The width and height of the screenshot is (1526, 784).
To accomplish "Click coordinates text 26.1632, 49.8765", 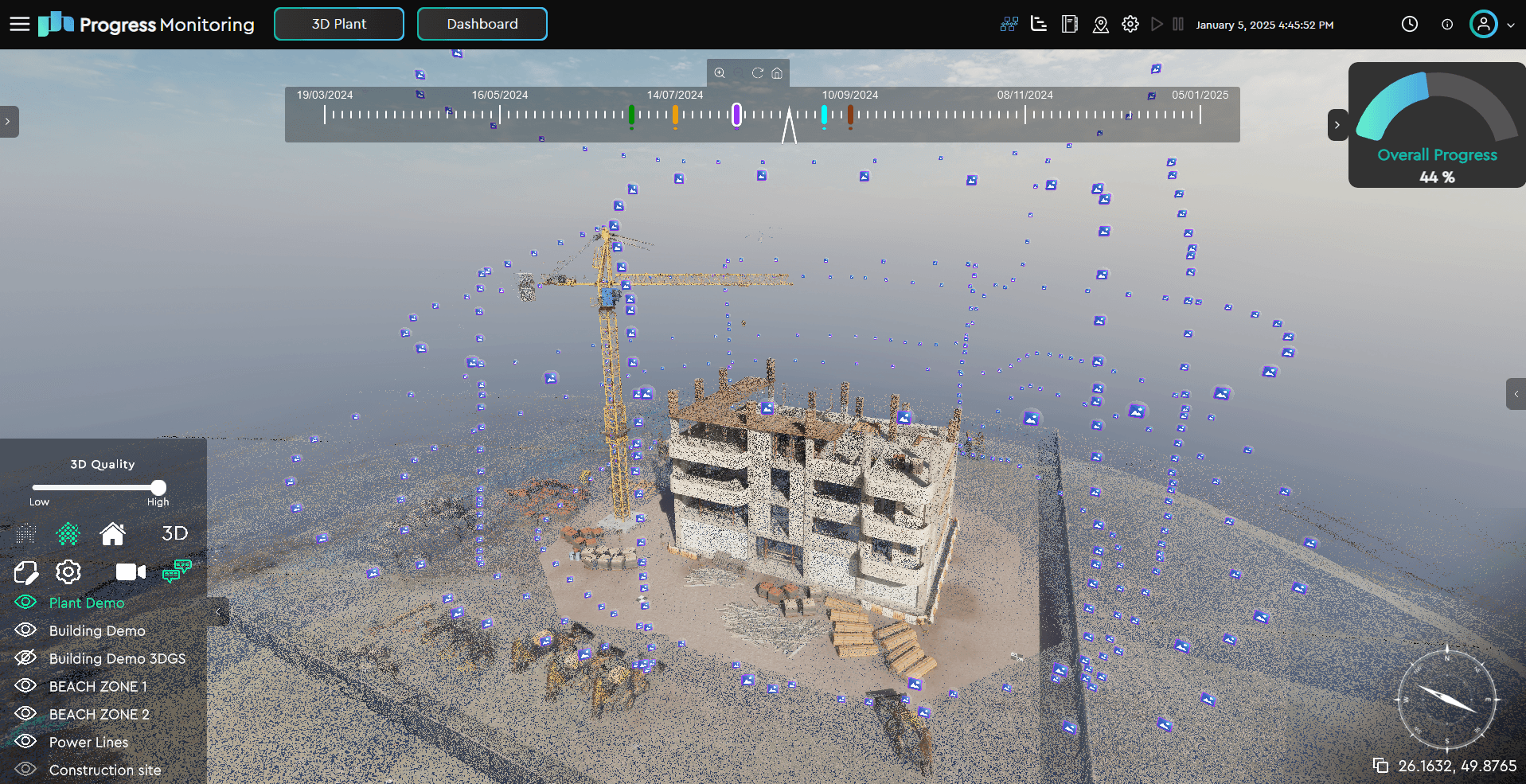I will point(1458,766).
